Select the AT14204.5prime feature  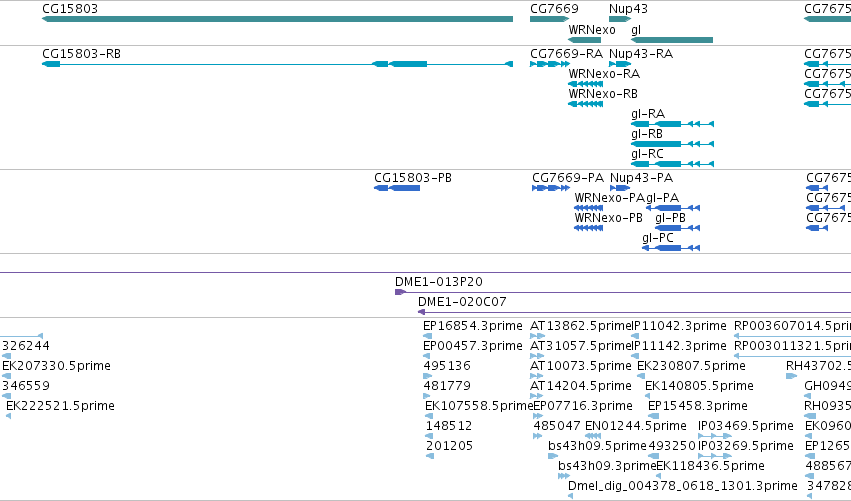click(x=537, y=396)
